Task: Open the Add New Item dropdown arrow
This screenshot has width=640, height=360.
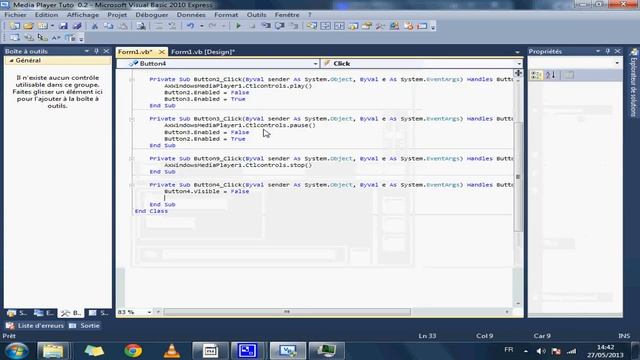Action: 52,26
